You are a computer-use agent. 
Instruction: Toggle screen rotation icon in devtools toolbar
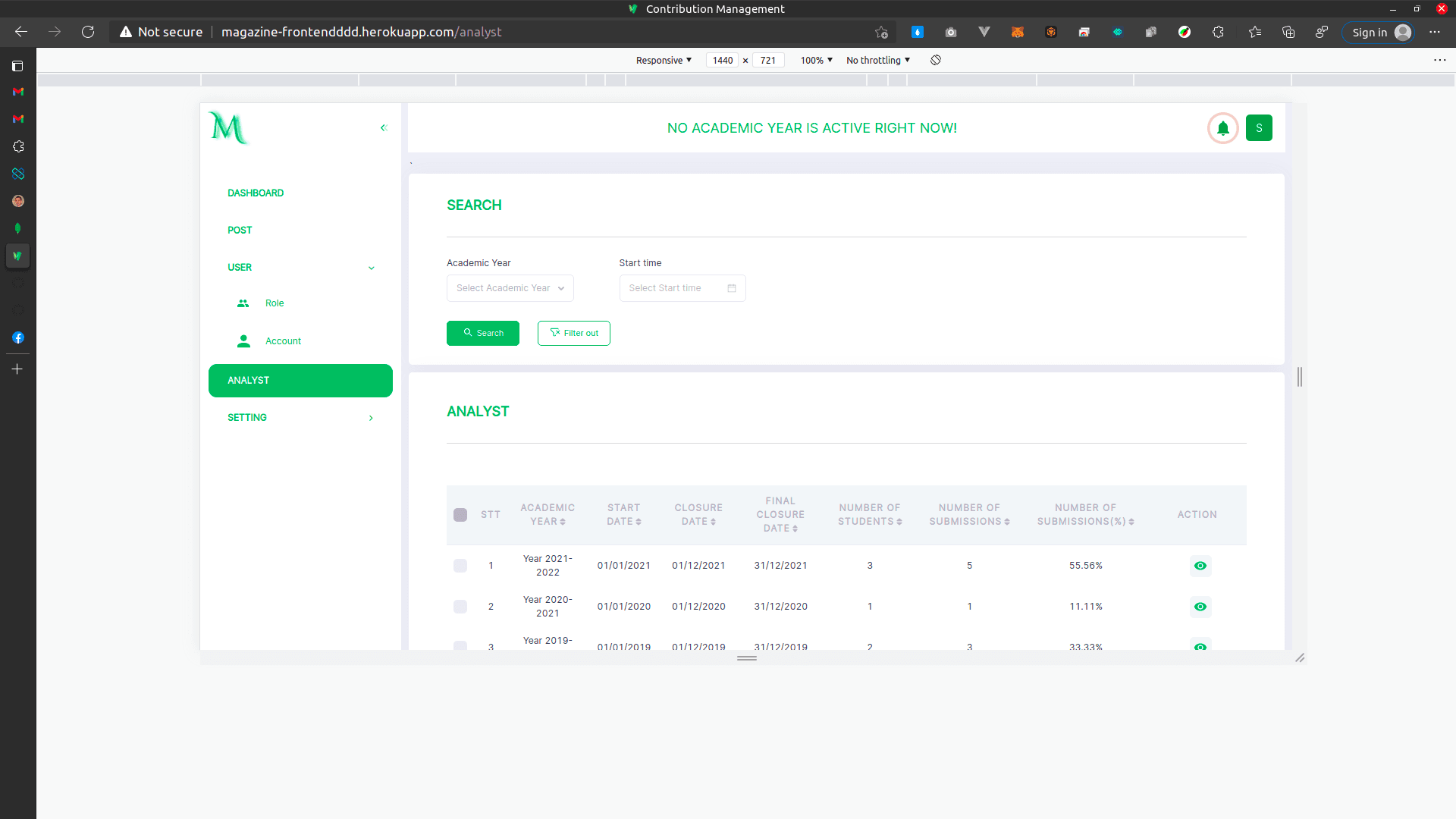pyautogui.click(x=935, y=60)
